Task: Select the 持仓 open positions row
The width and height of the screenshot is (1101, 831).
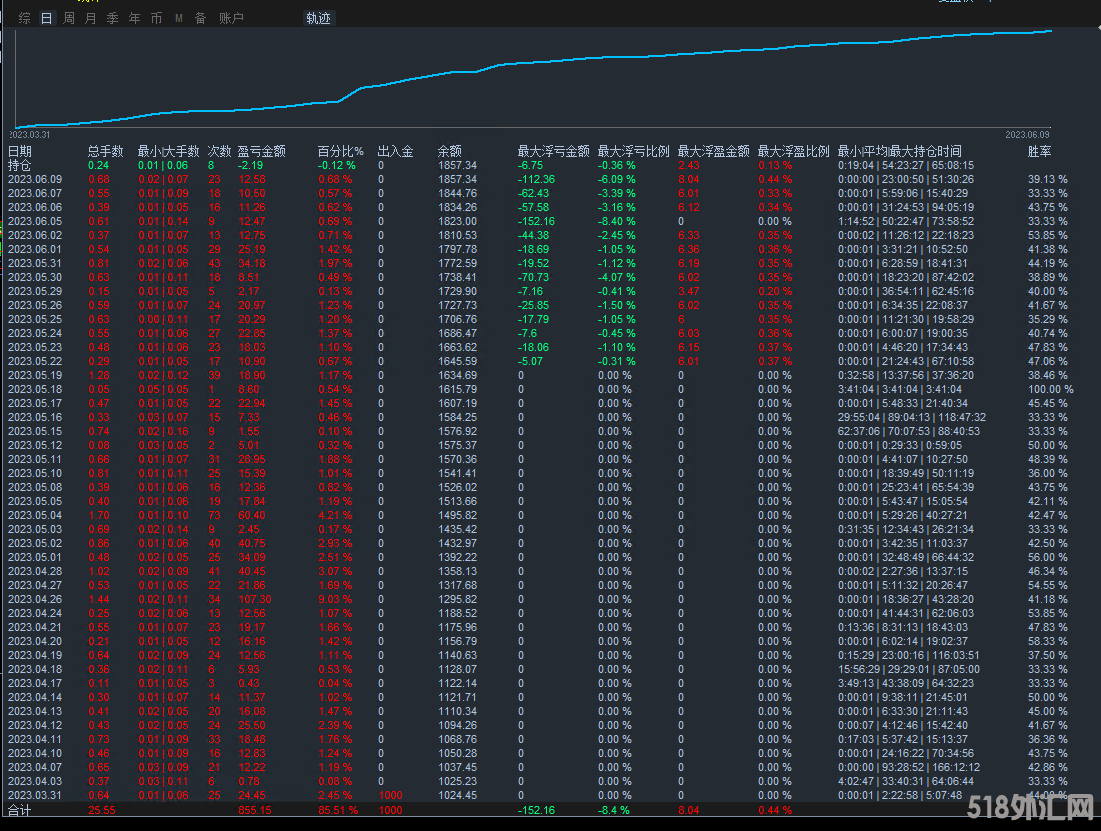Action: point(20,165)
